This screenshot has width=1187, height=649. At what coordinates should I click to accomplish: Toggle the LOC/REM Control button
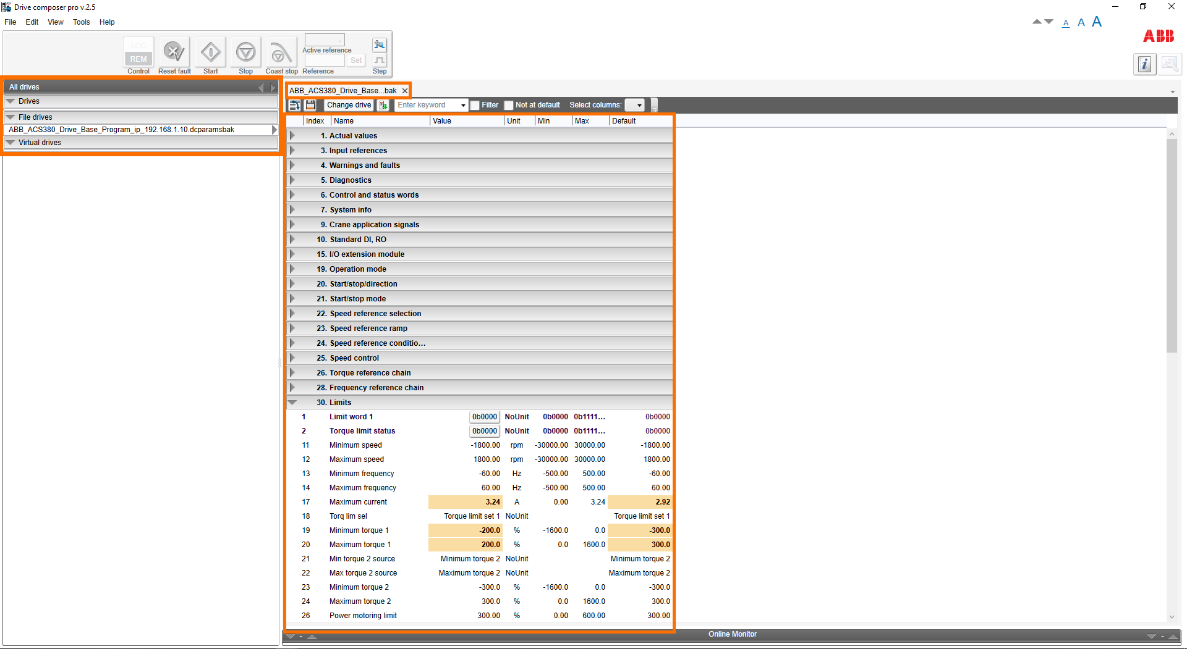(139, 52)
